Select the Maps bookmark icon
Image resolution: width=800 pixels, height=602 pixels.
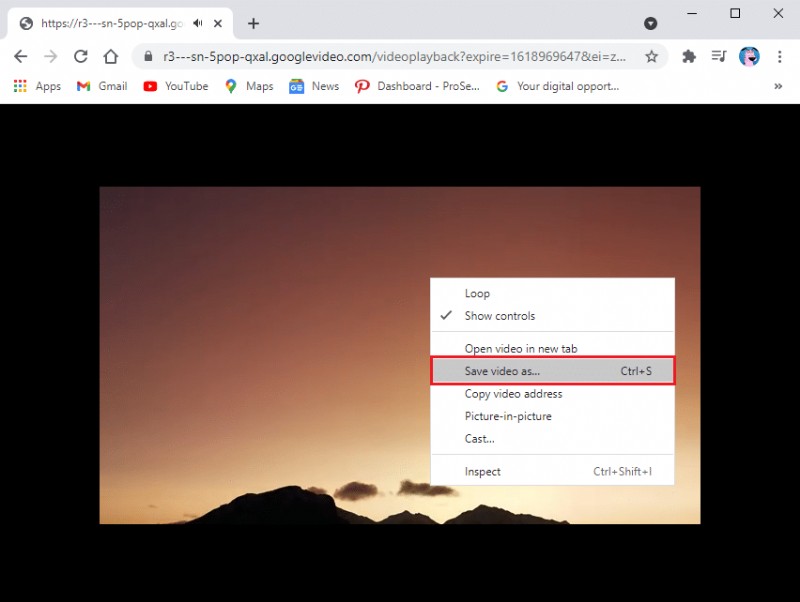coord(231,86)
